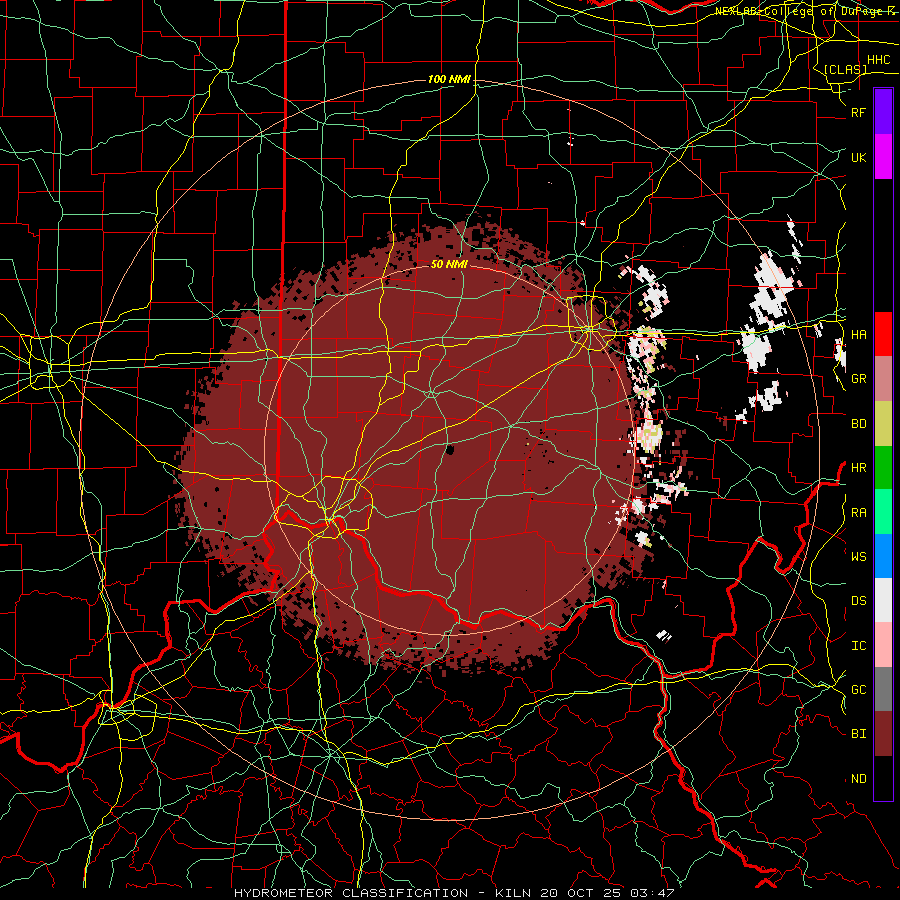Viewport: 900px width, 900px height.
Task: Click the UK legend label
Action: pyautogui.click(x=858, y=158)
